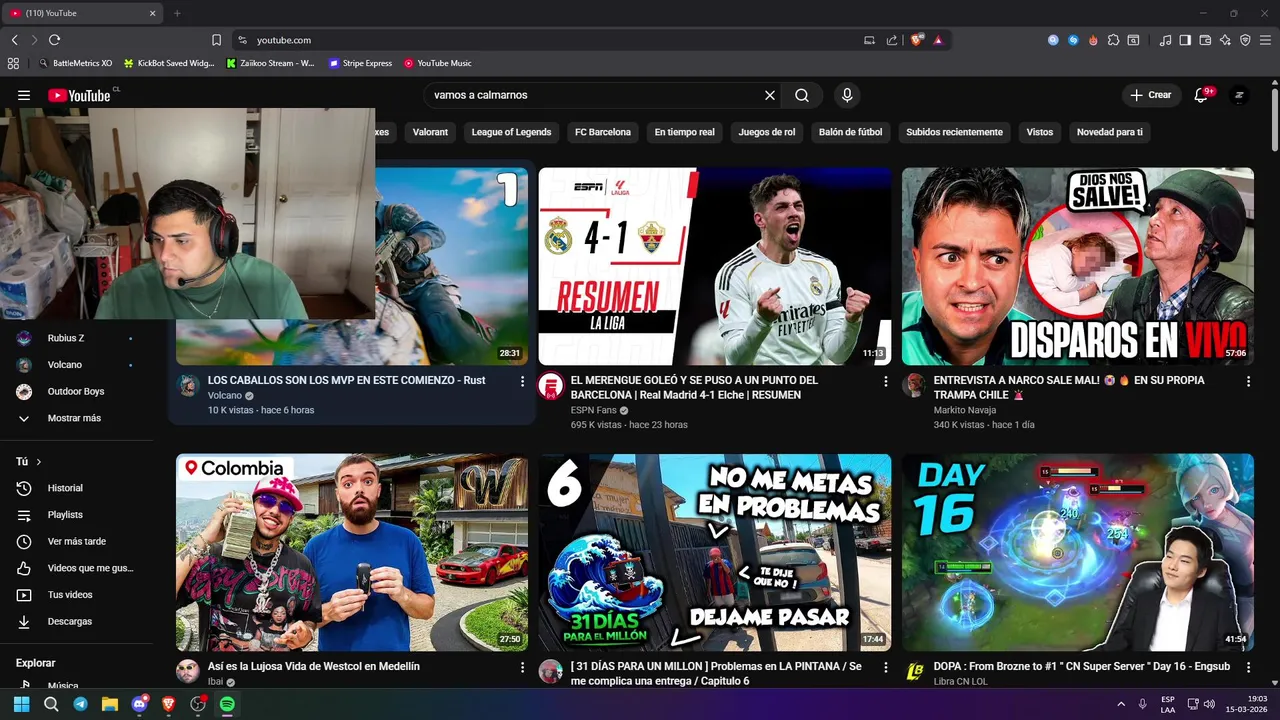Expand the 'Tú' section chevron
The width and height of the screenshot is (1280, 720).
[x=39, y=462]
